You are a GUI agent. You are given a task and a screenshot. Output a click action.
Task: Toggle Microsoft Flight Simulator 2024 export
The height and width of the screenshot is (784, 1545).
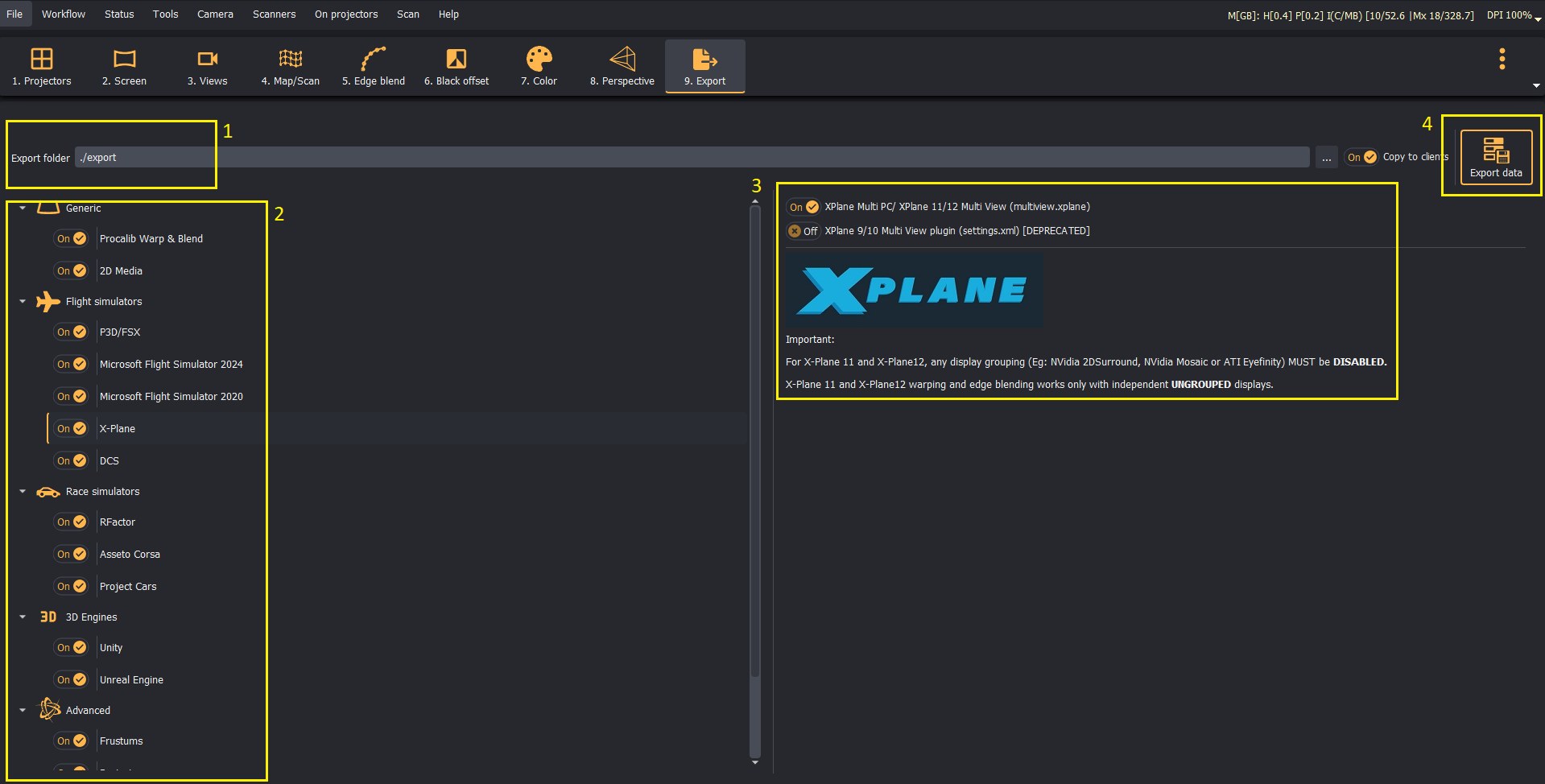tap(72, 365)
